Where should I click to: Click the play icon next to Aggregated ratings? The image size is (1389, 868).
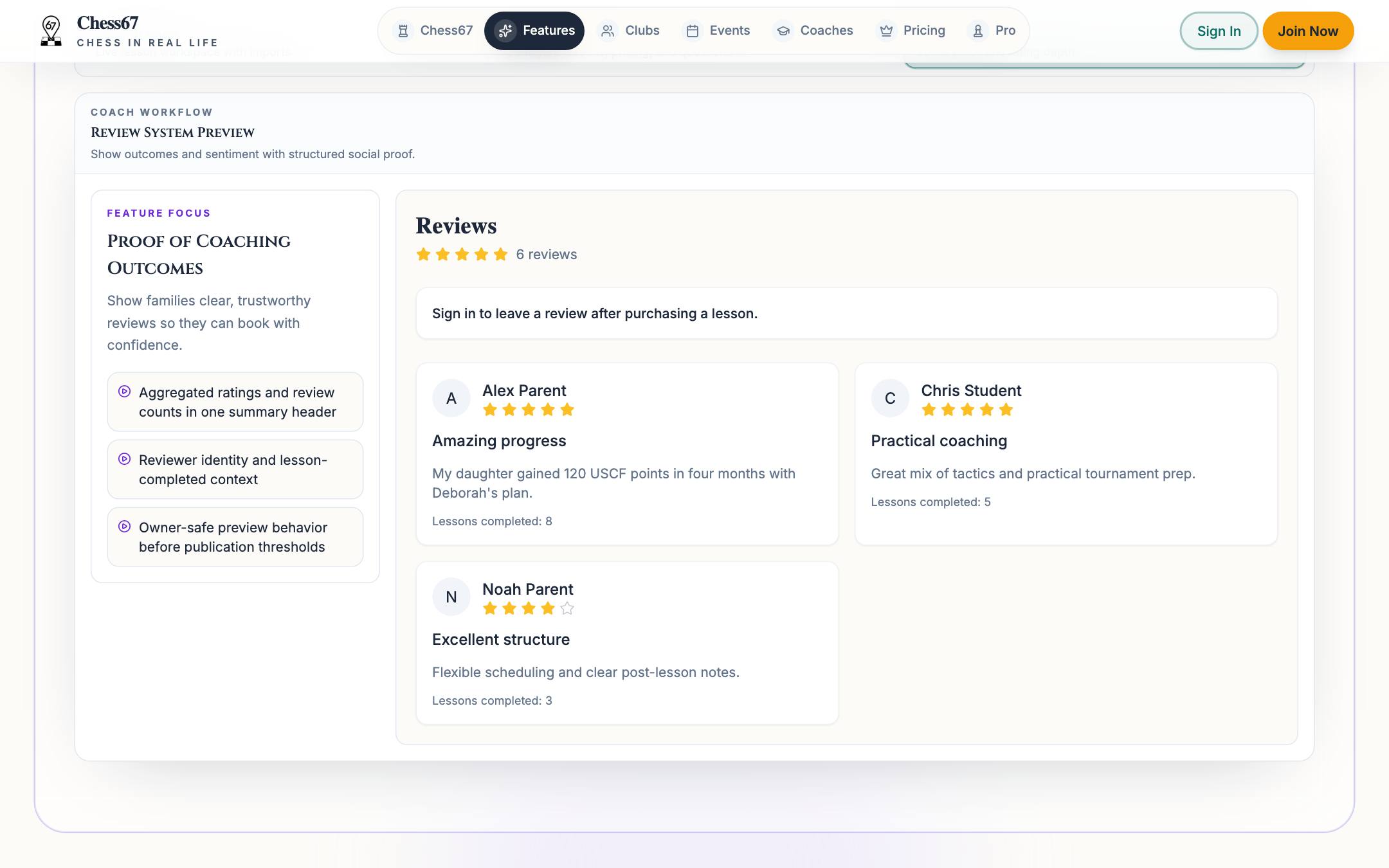125,392
